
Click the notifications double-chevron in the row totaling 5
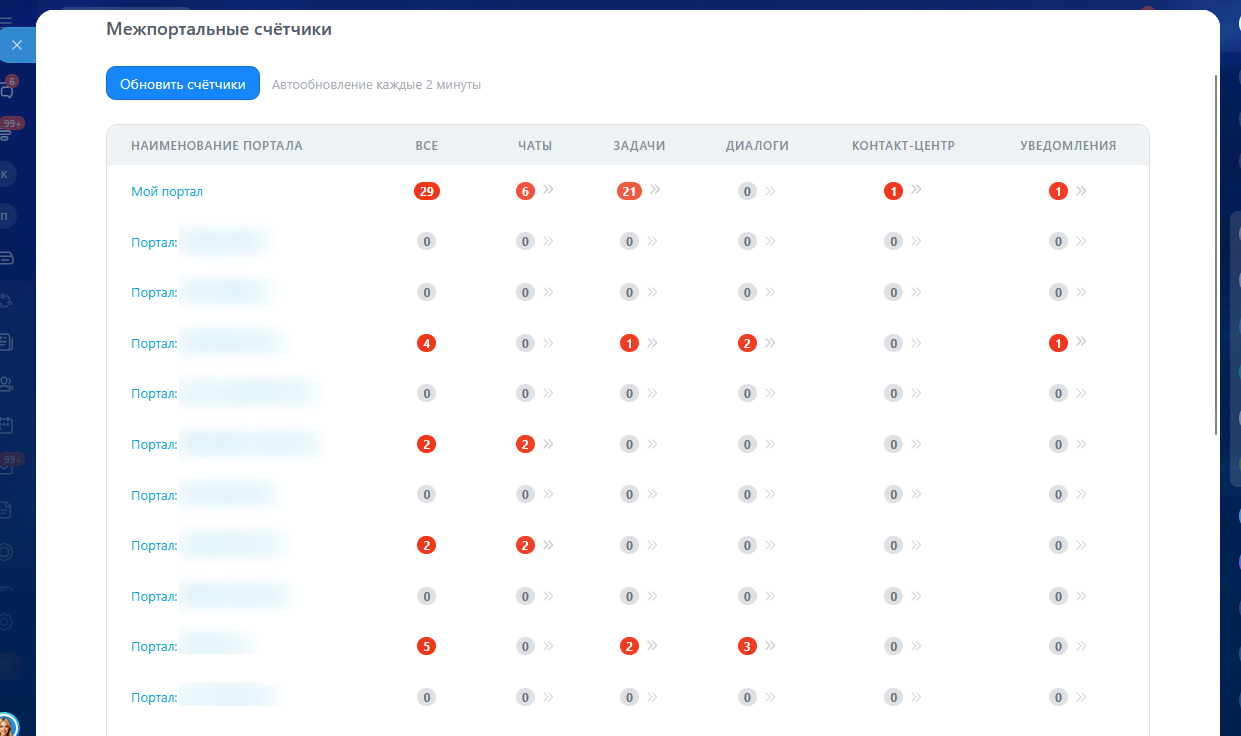click(1081, 646)
